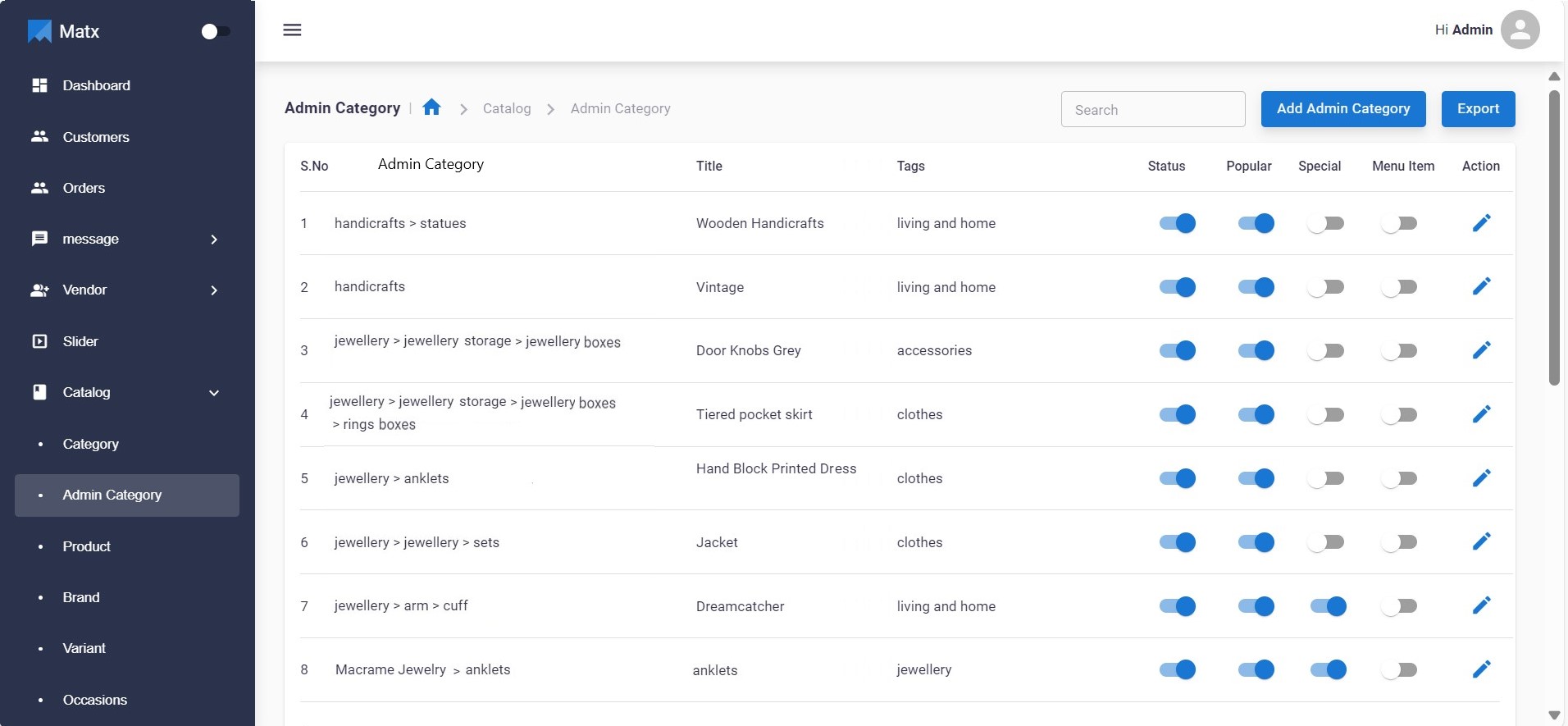This screenshot has height=726, width=1568.
Task: Click the Add Admin Category button
Action: coord(1342,109)
